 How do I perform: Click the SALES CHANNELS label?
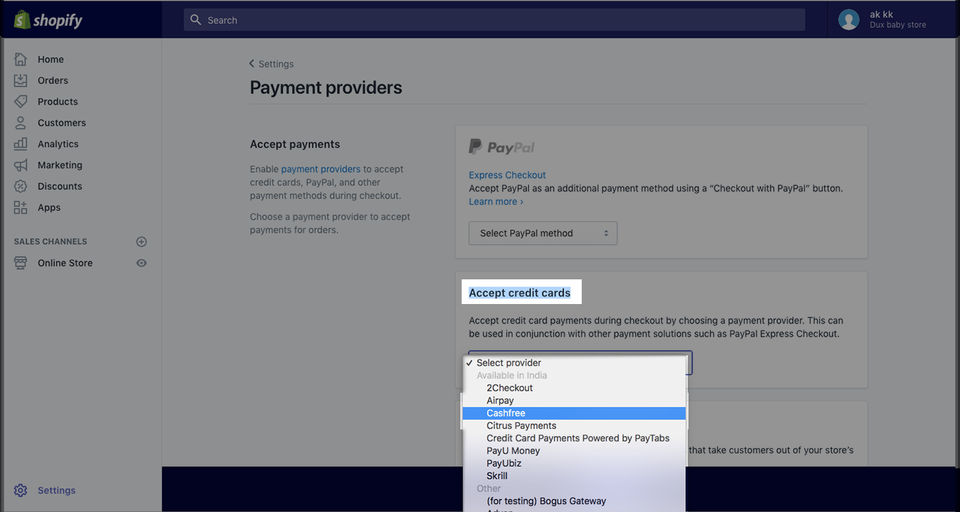[50, 241]
